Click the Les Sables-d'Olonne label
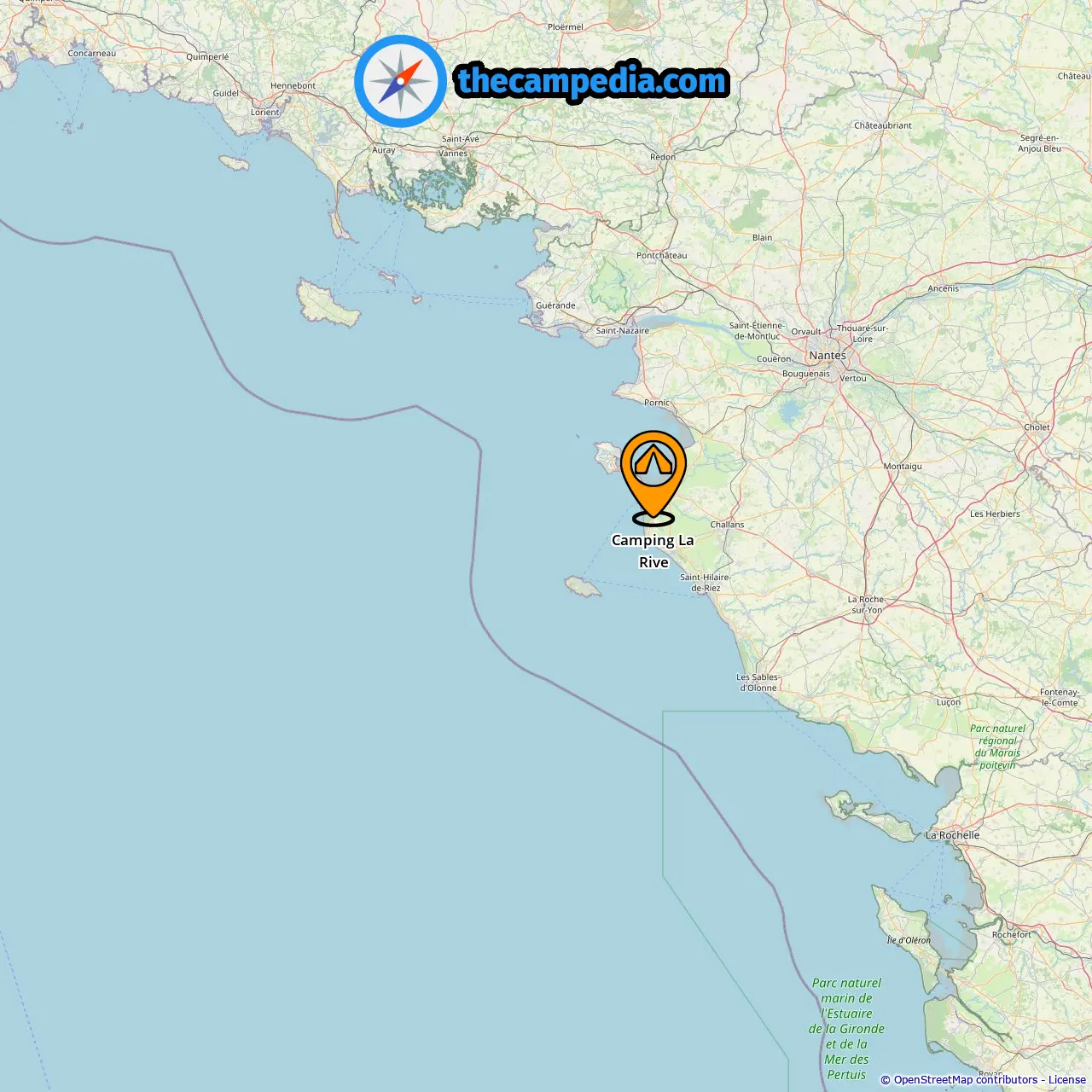1092x1092 pixels. pyautogui.click(x=758, y=682)
